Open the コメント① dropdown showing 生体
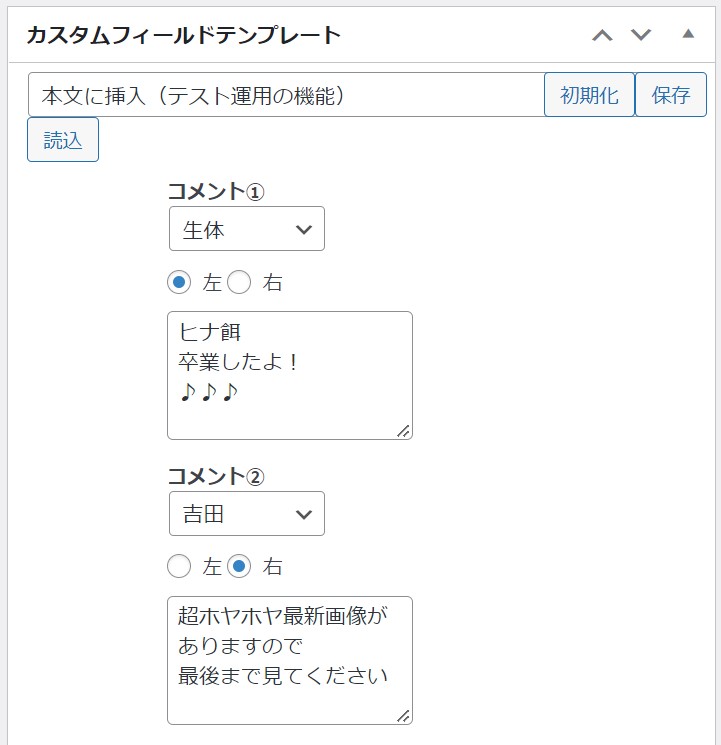 tap(247, 229)
